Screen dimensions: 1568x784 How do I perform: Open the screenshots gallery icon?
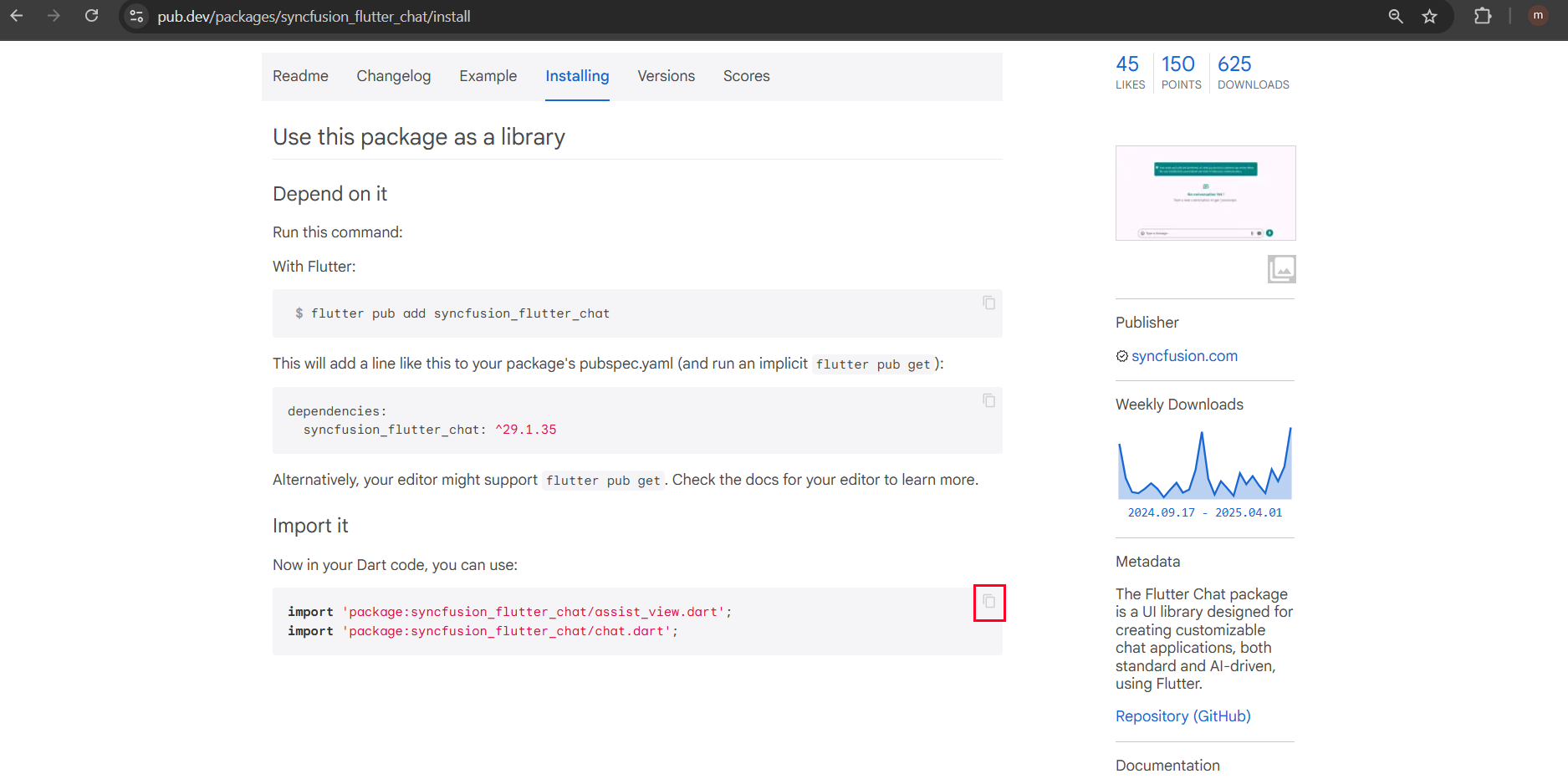point(1281,269)
